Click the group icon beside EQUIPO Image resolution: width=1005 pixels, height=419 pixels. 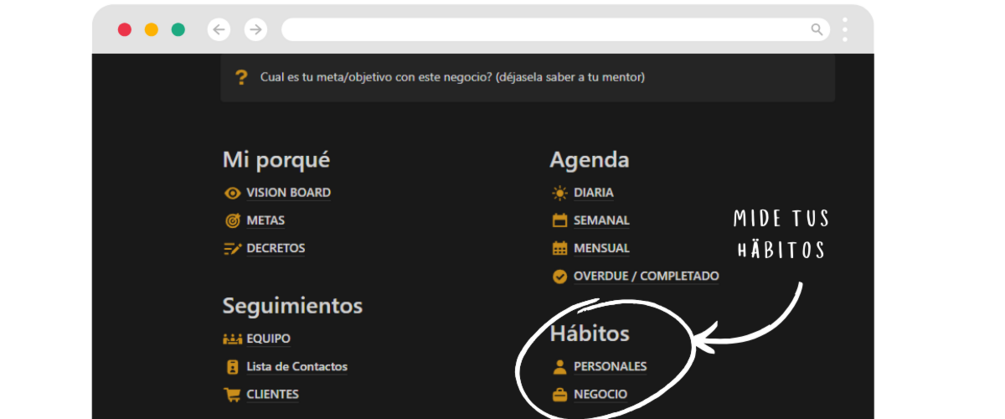pos(232,339)
